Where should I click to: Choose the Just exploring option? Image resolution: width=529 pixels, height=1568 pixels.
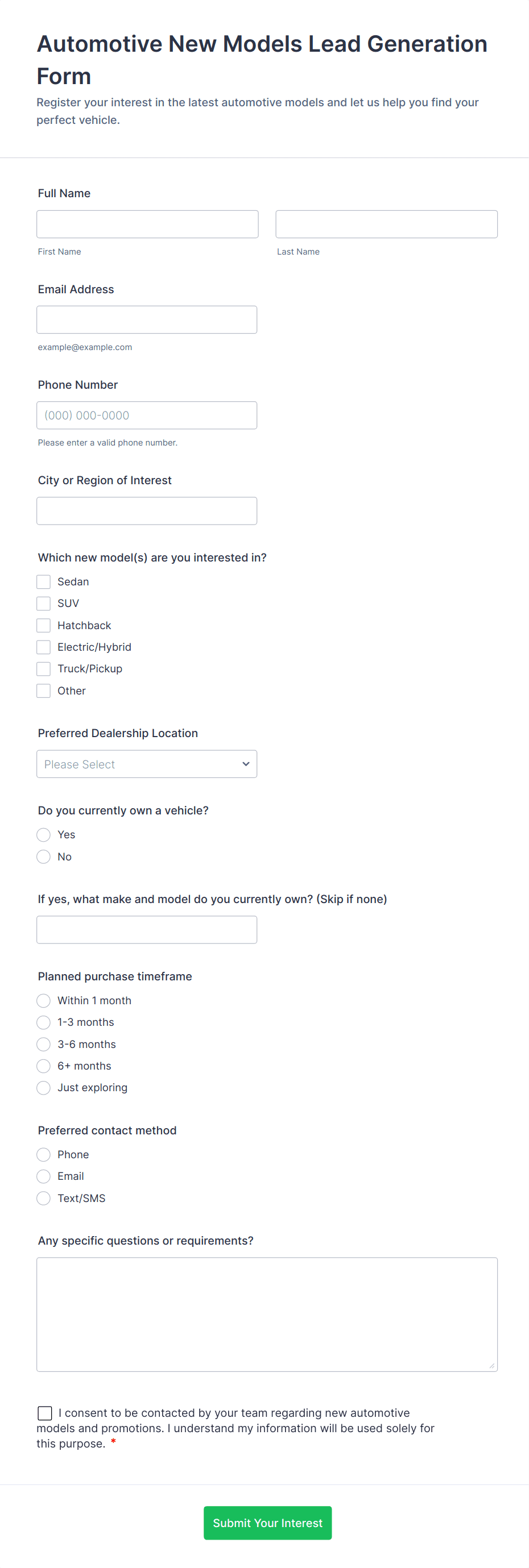pos(43,1088)
